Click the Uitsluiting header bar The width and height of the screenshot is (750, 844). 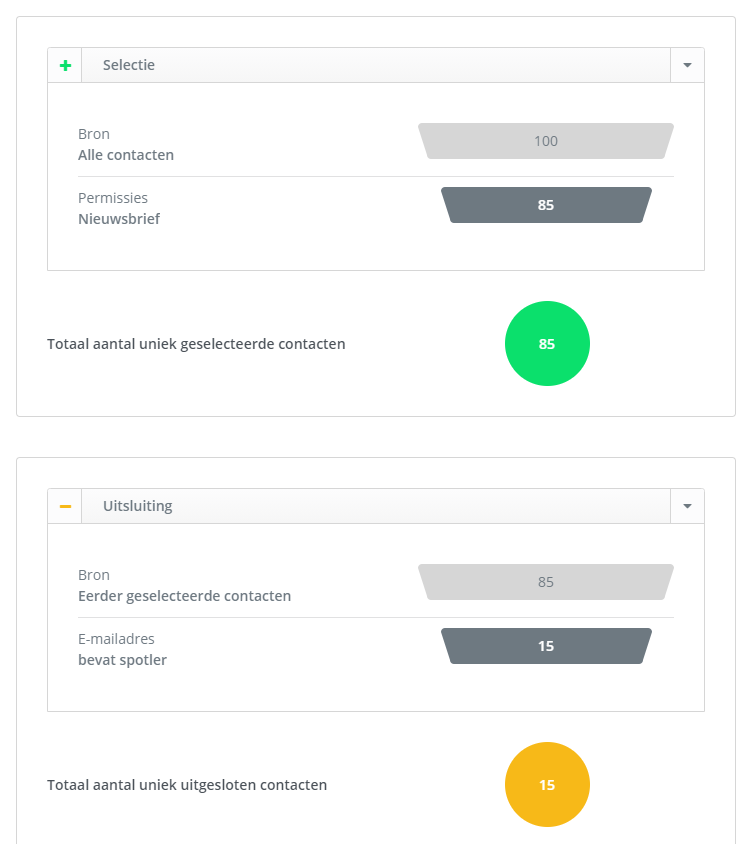point(376,506)
